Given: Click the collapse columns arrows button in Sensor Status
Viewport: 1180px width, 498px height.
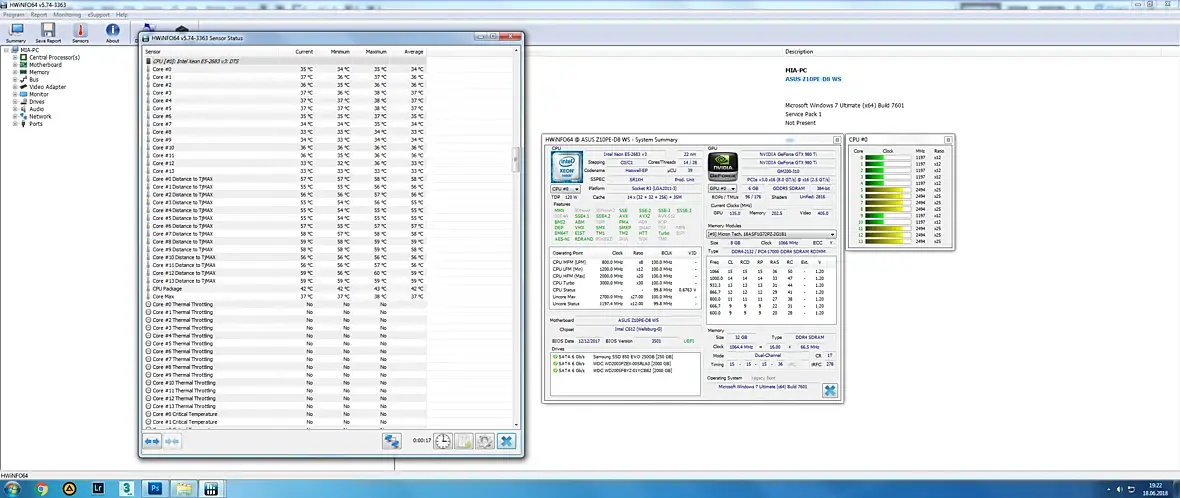Looking at the screenshot, I should (x=172, y=441).
